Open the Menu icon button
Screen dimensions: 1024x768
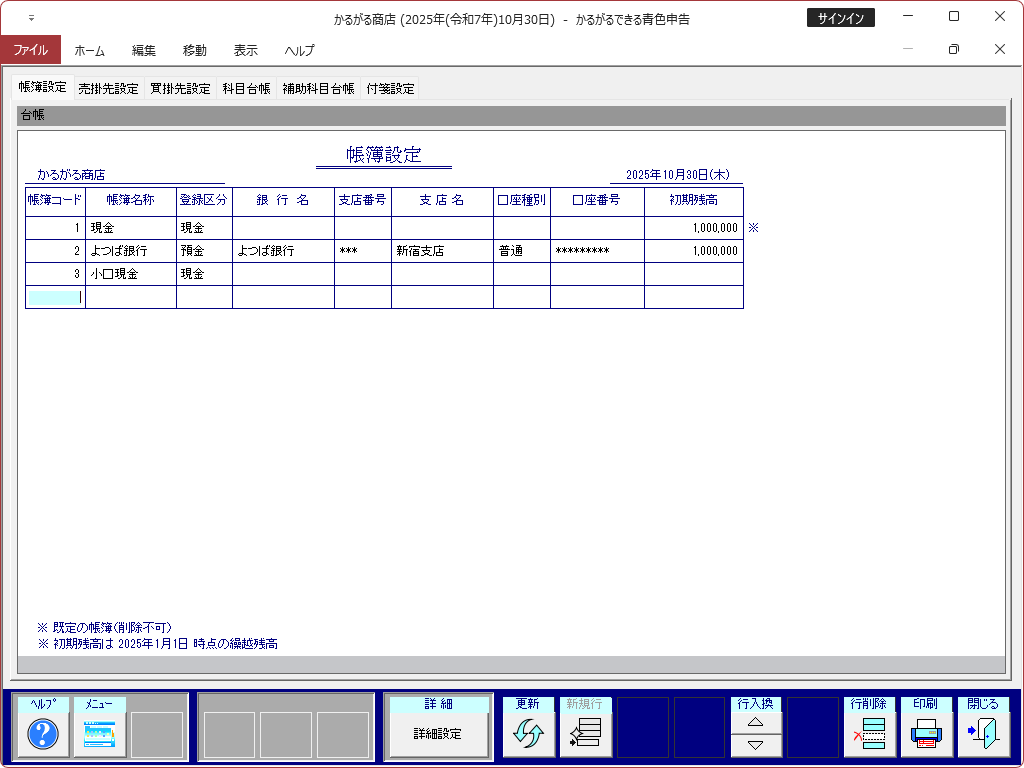pyautogui.click(x=100, y=735)
